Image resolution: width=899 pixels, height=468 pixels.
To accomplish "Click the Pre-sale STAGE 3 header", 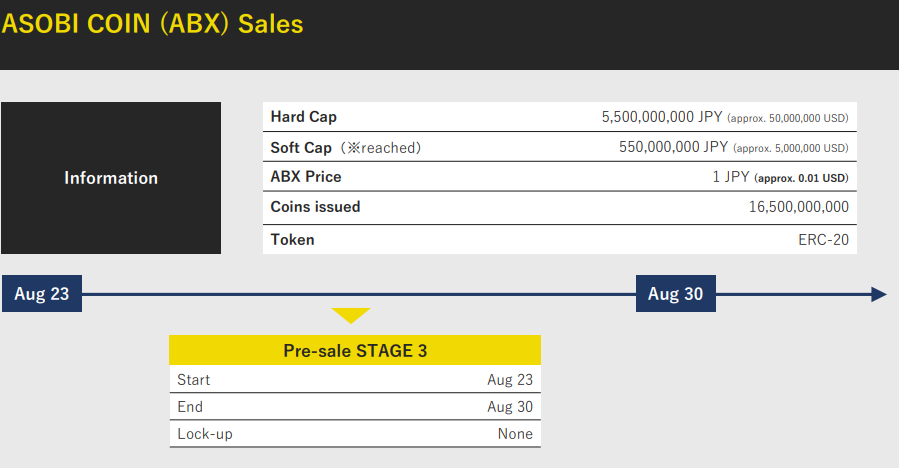I will [x=355, y=351].
